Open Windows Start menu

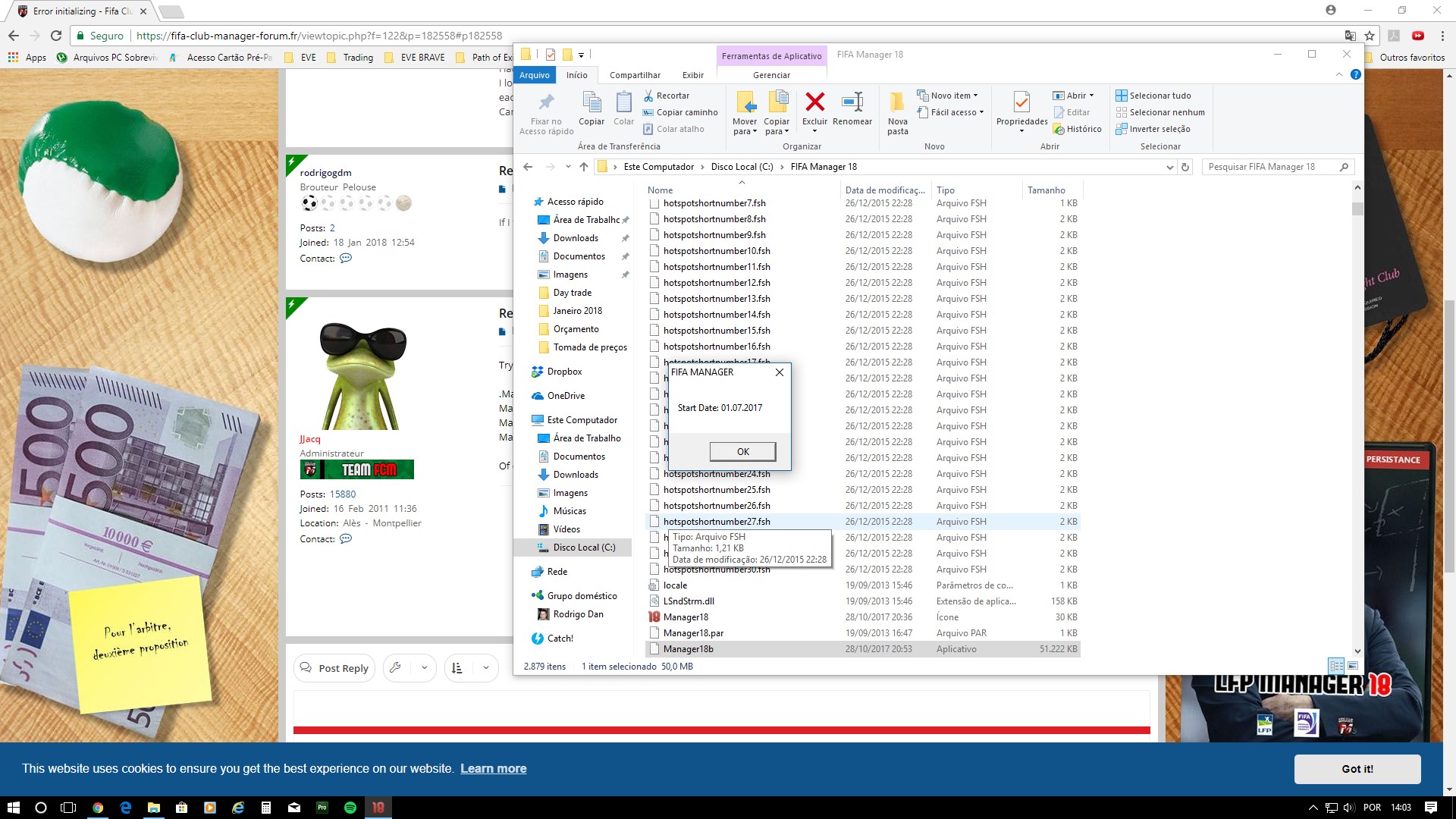13,808
